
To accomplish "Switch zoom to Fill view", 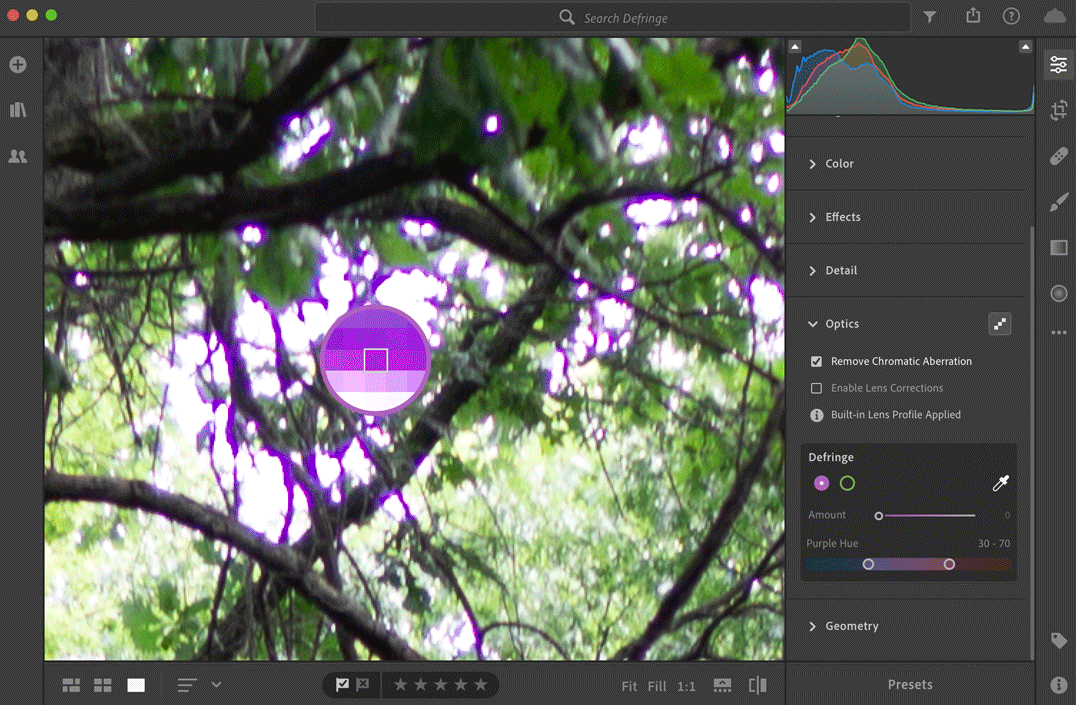I will [x=656, y=686].
